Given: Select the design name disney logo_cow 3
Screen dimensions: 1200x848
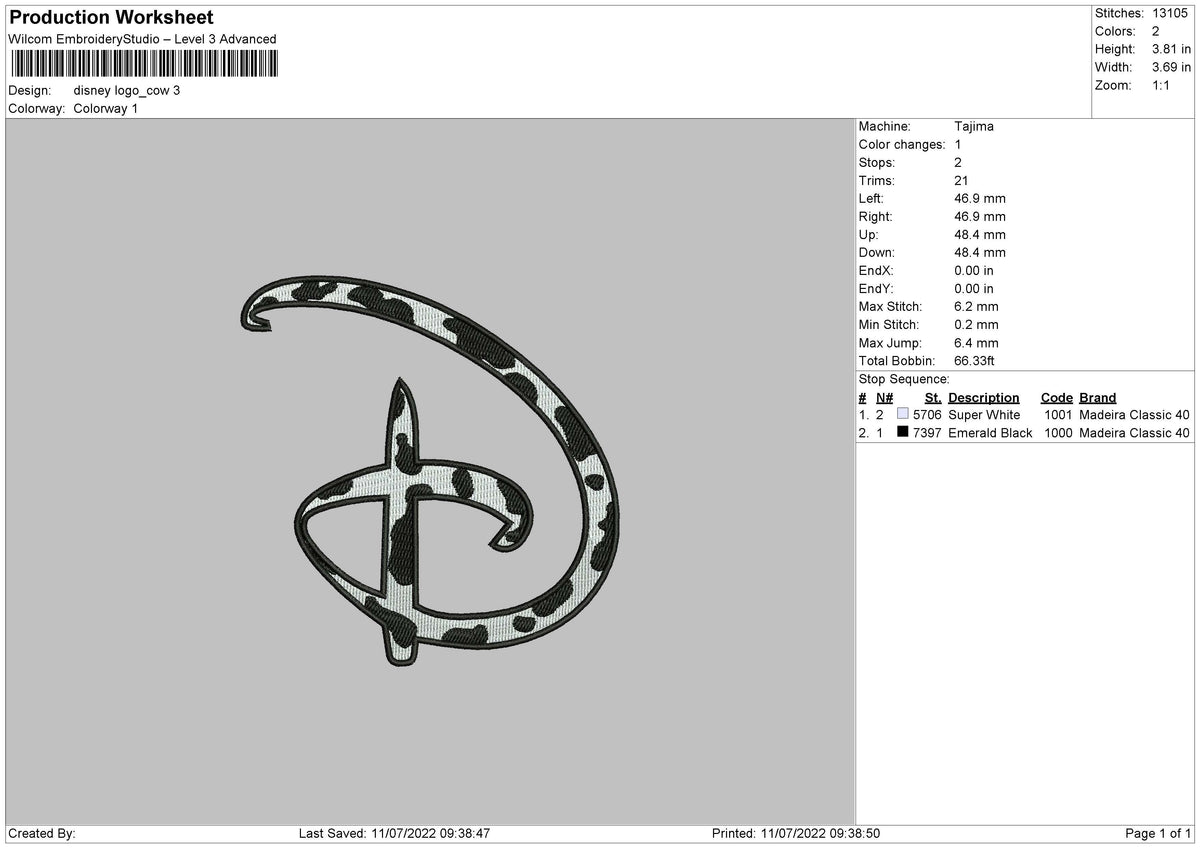Looking at the screenshot, I should (x=127, y=90).
